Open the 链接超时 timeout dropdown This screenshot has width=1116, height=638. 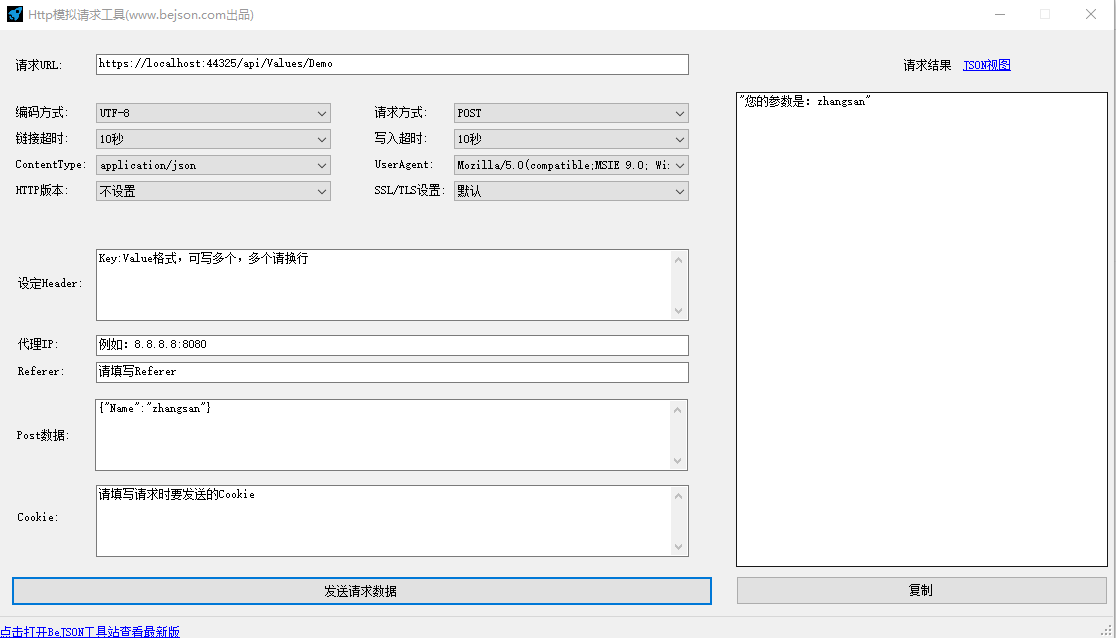pos(322,138)
